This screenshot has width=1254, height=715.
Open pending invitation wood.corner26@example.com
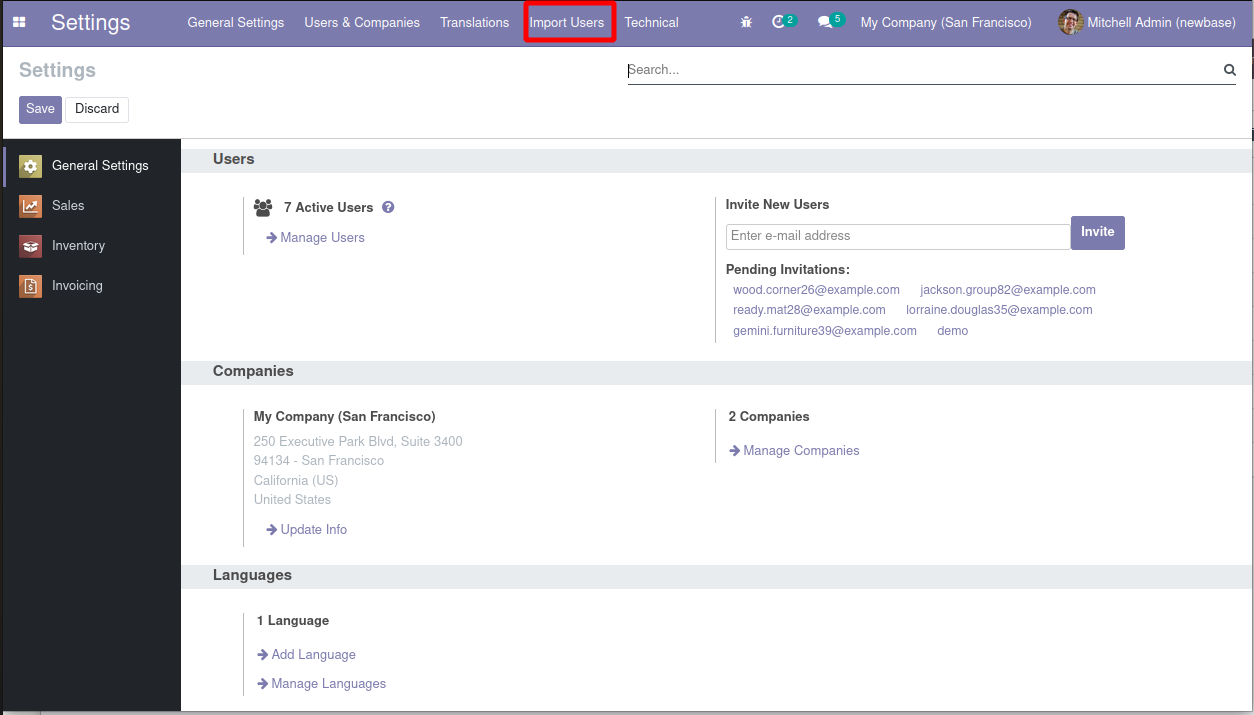816,290
